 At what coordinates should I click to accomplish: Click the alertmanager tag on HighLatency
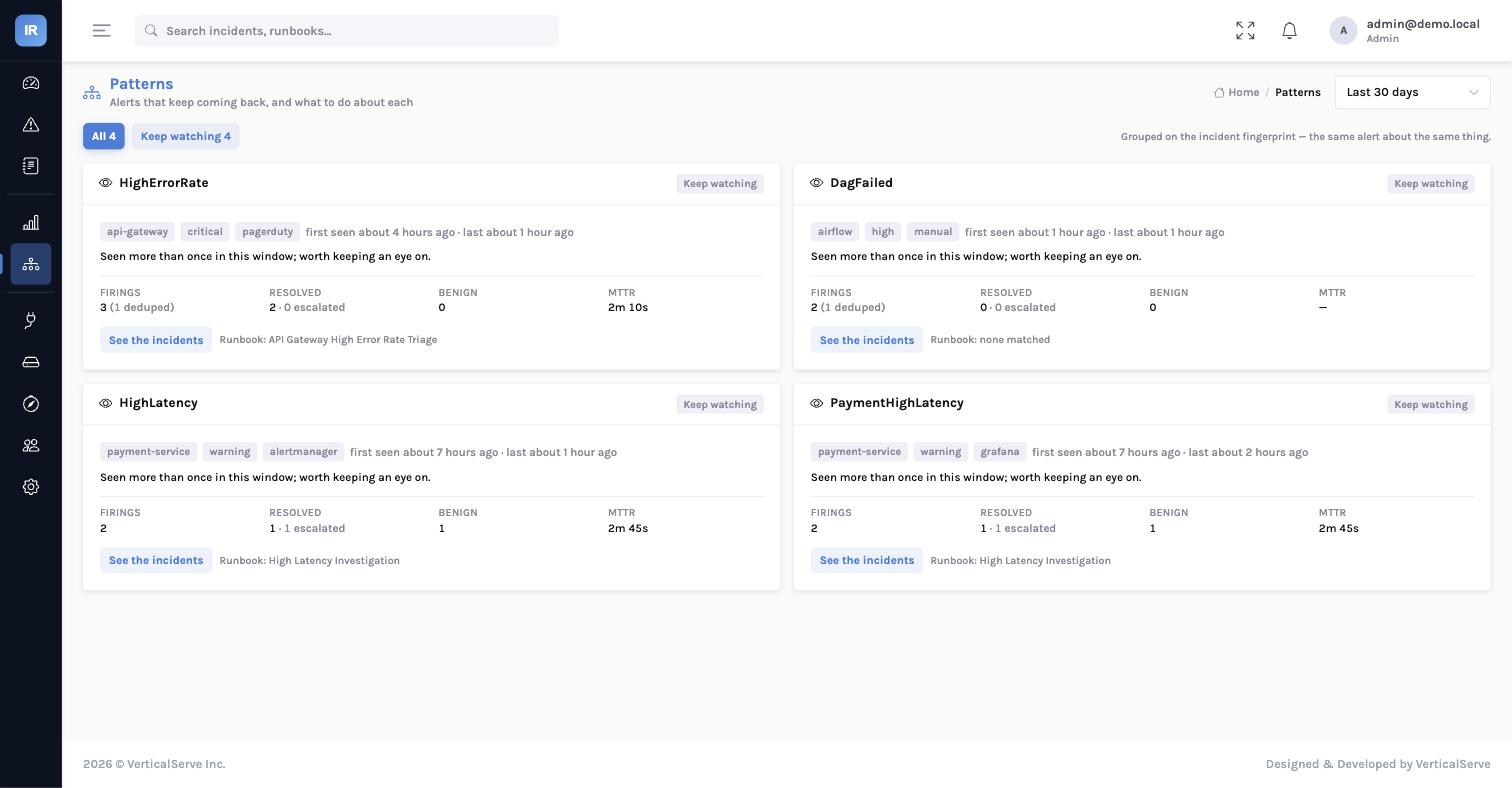pos(303,452)
